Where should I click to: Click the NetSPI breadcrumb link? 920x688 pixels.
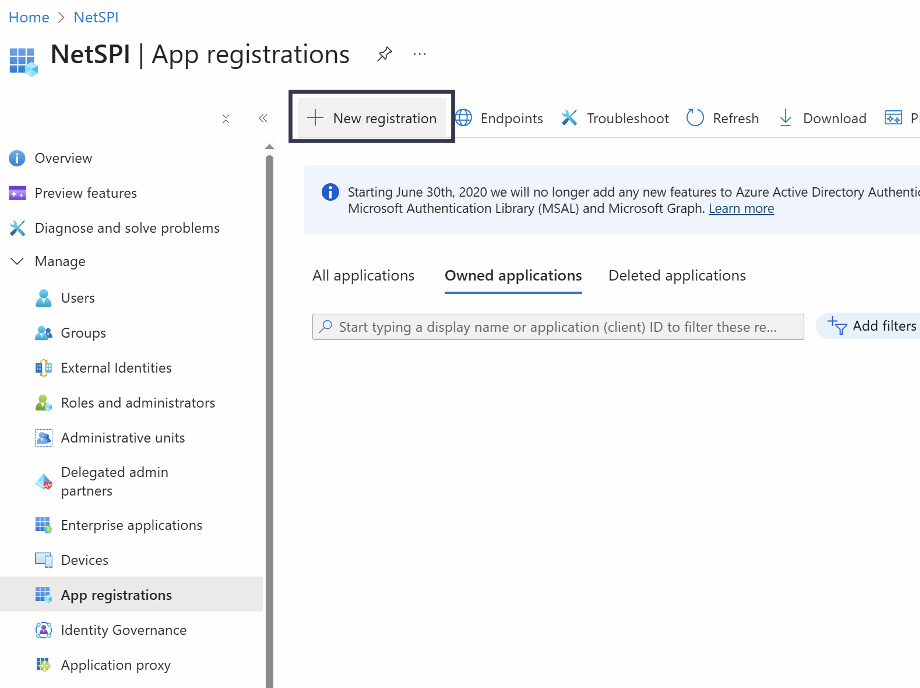[x=96, y=18]
